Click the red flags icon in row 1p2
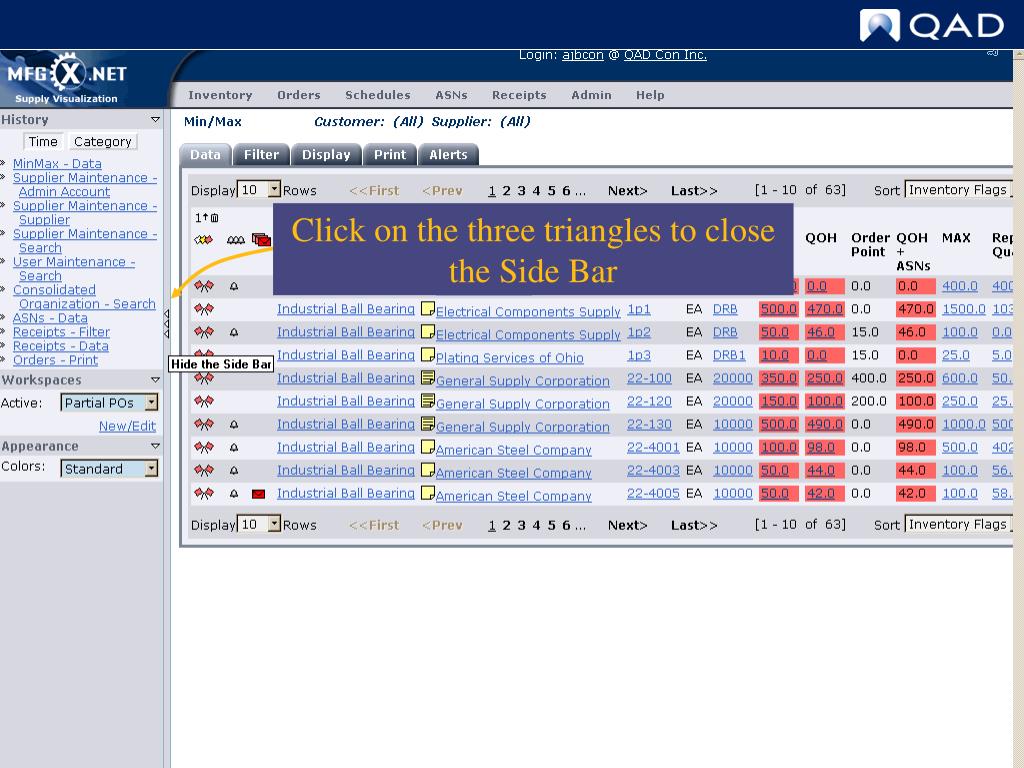The height and width of the screenshot is (768, 1024). tap(204, 332)
